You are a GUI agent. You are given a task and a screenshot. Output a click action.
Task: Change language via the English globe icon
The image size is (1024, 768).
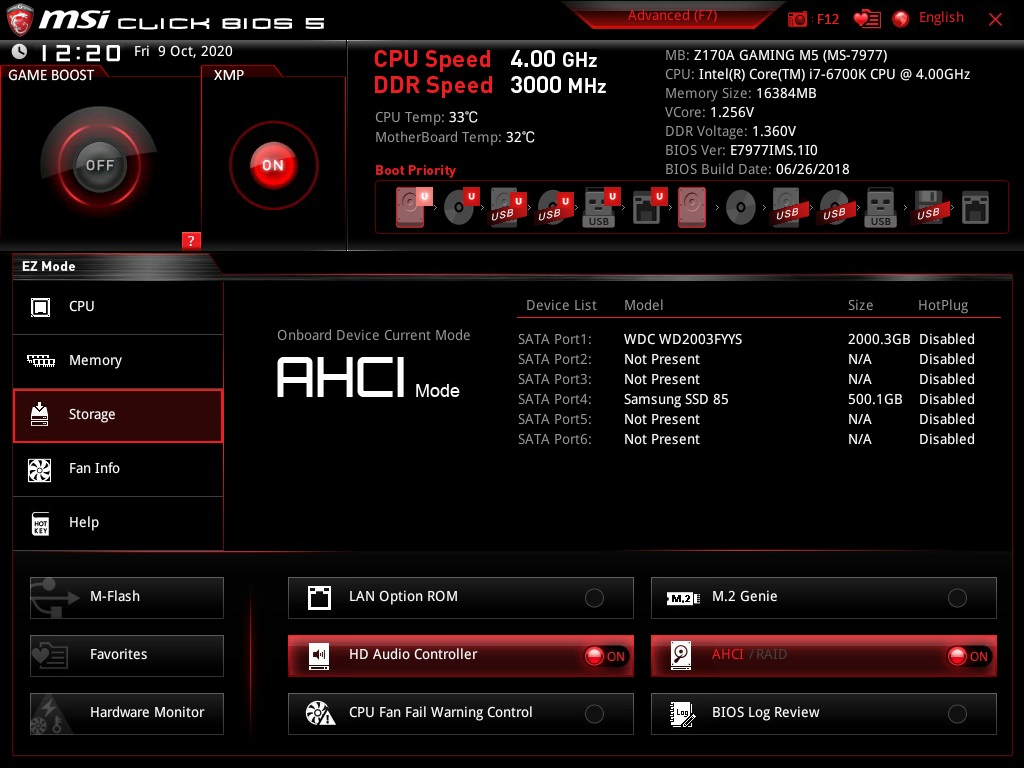901,19
